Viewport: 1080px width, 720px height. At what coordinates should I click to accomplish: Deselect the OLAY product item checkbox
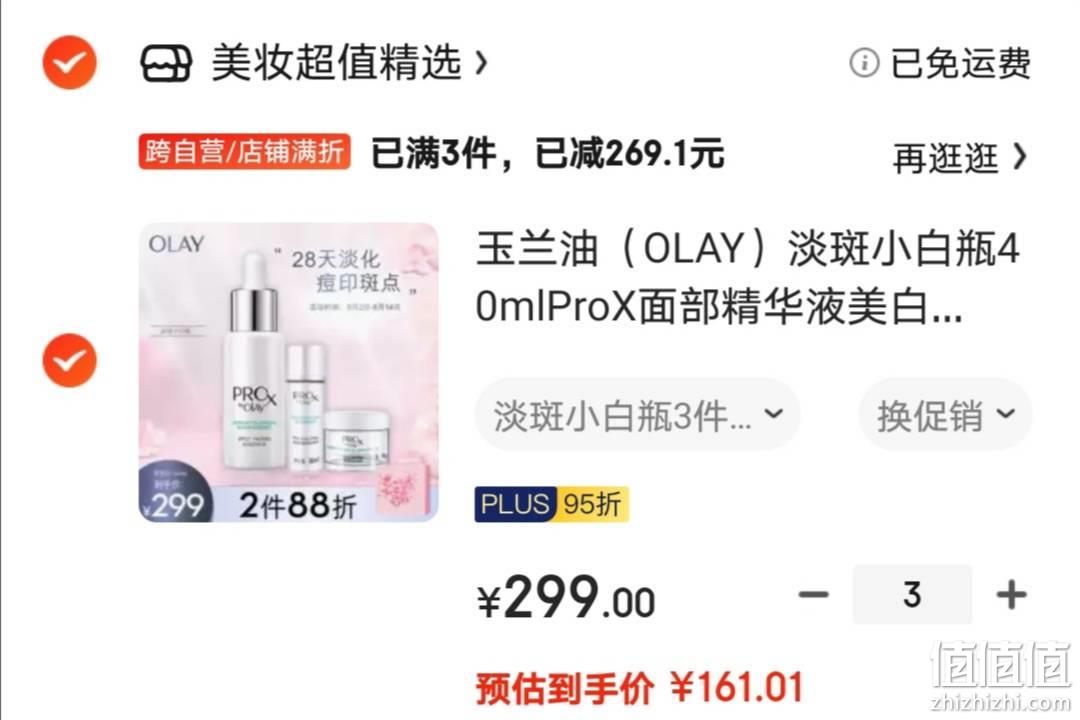(x=70, y=360)
